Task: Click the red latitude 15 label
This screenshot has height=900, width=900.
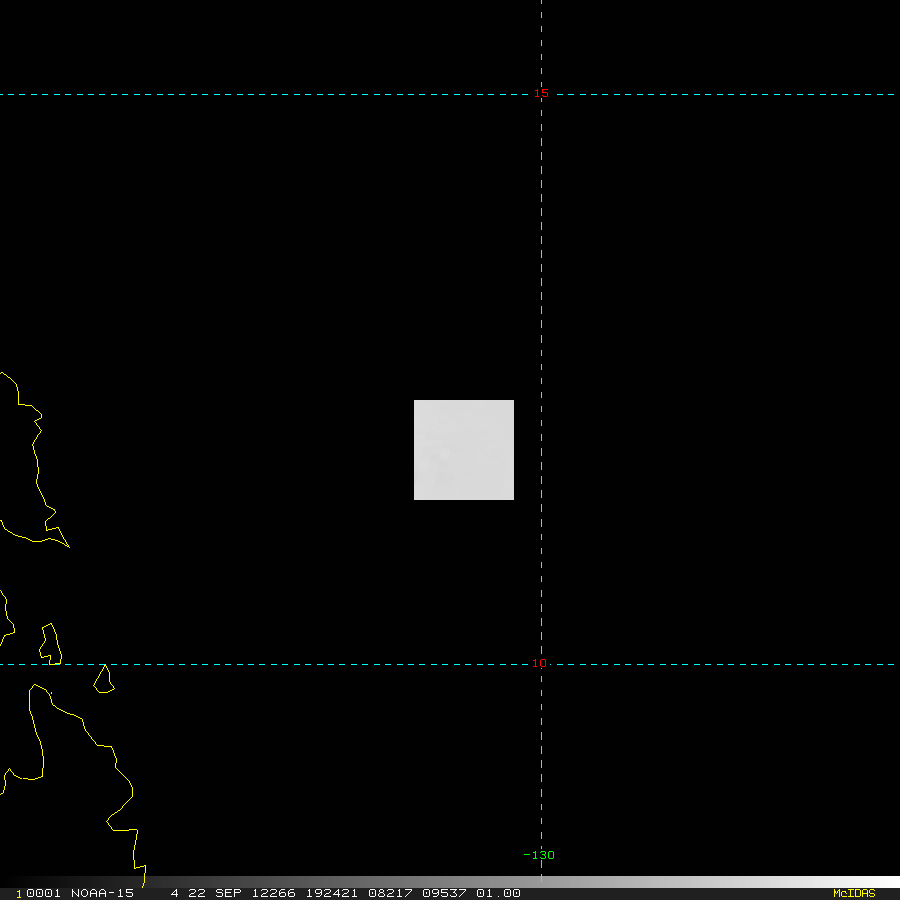Action: click(540, 94)
